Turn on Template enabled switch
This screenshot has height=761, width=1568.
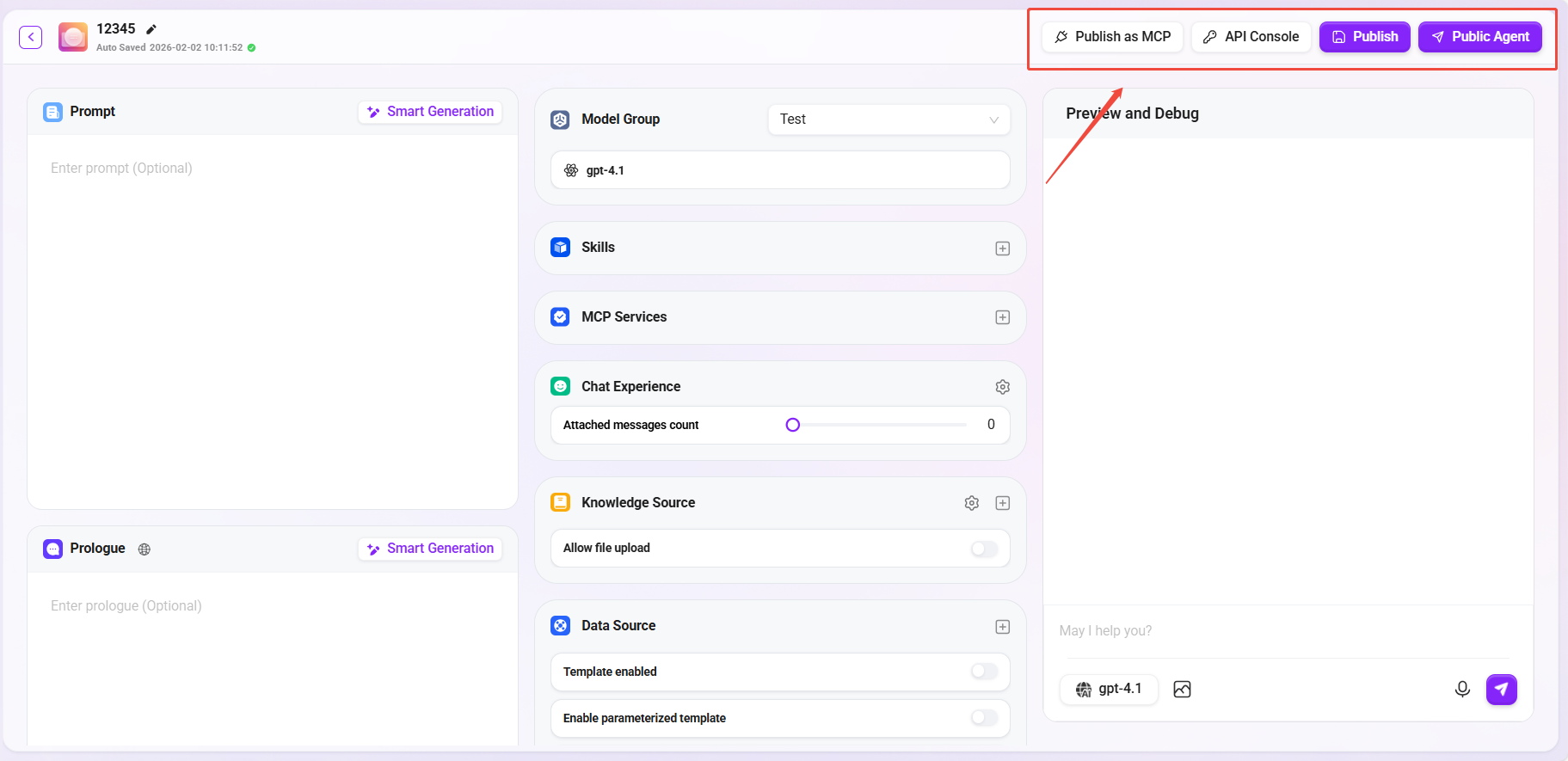[984, 672]
